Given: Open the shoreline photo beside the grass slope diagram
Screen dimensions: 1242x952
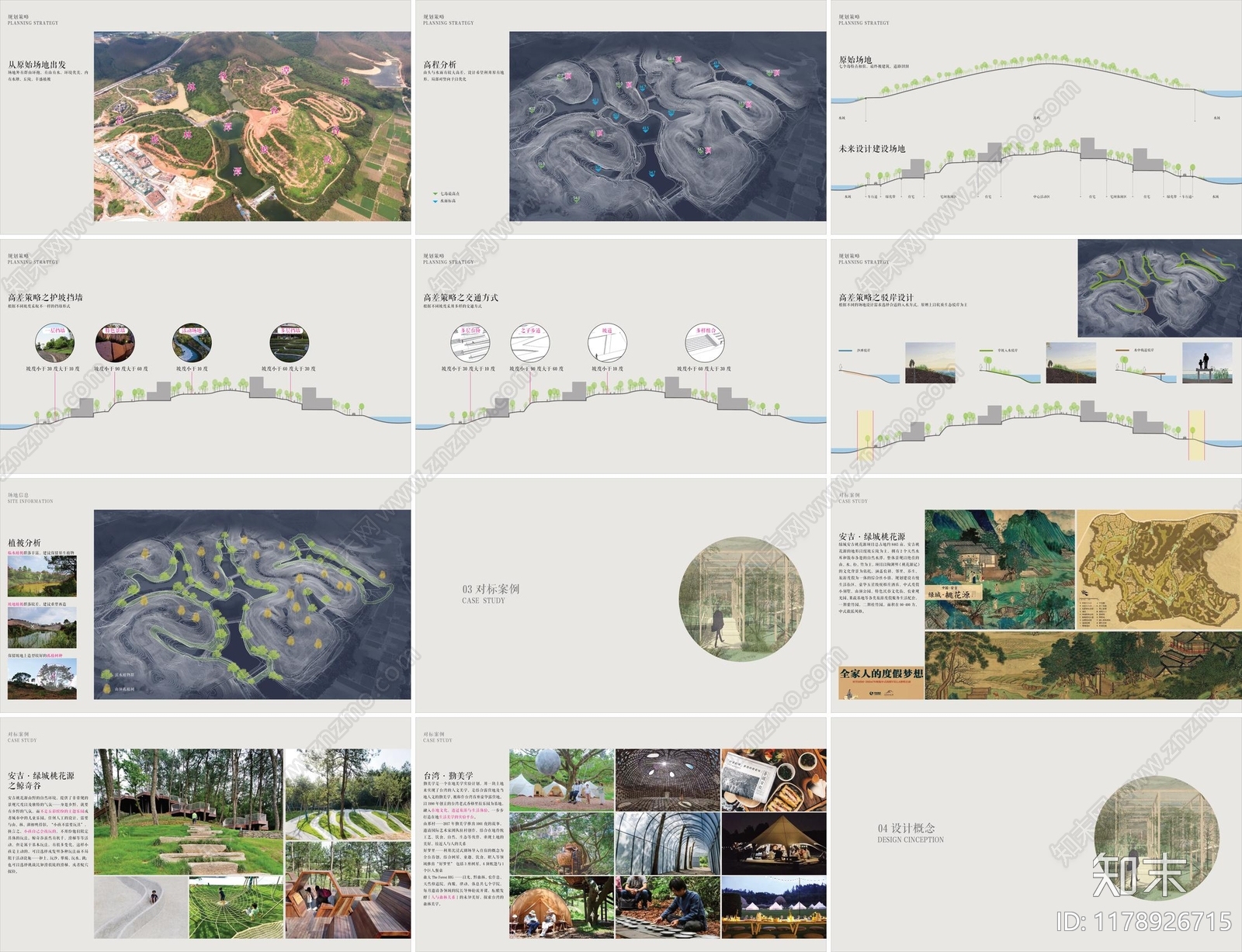Looking at the screenshot, I should tap(1070, 363).
